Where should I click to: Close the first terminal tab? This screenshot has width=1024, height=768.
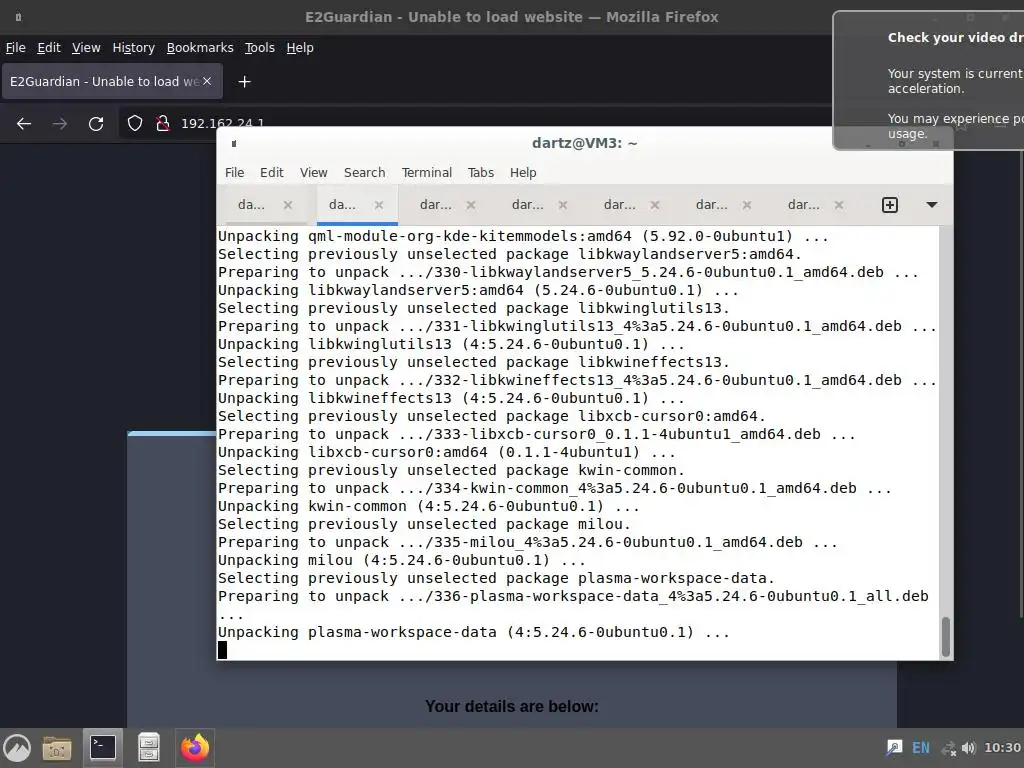point(287,205)
